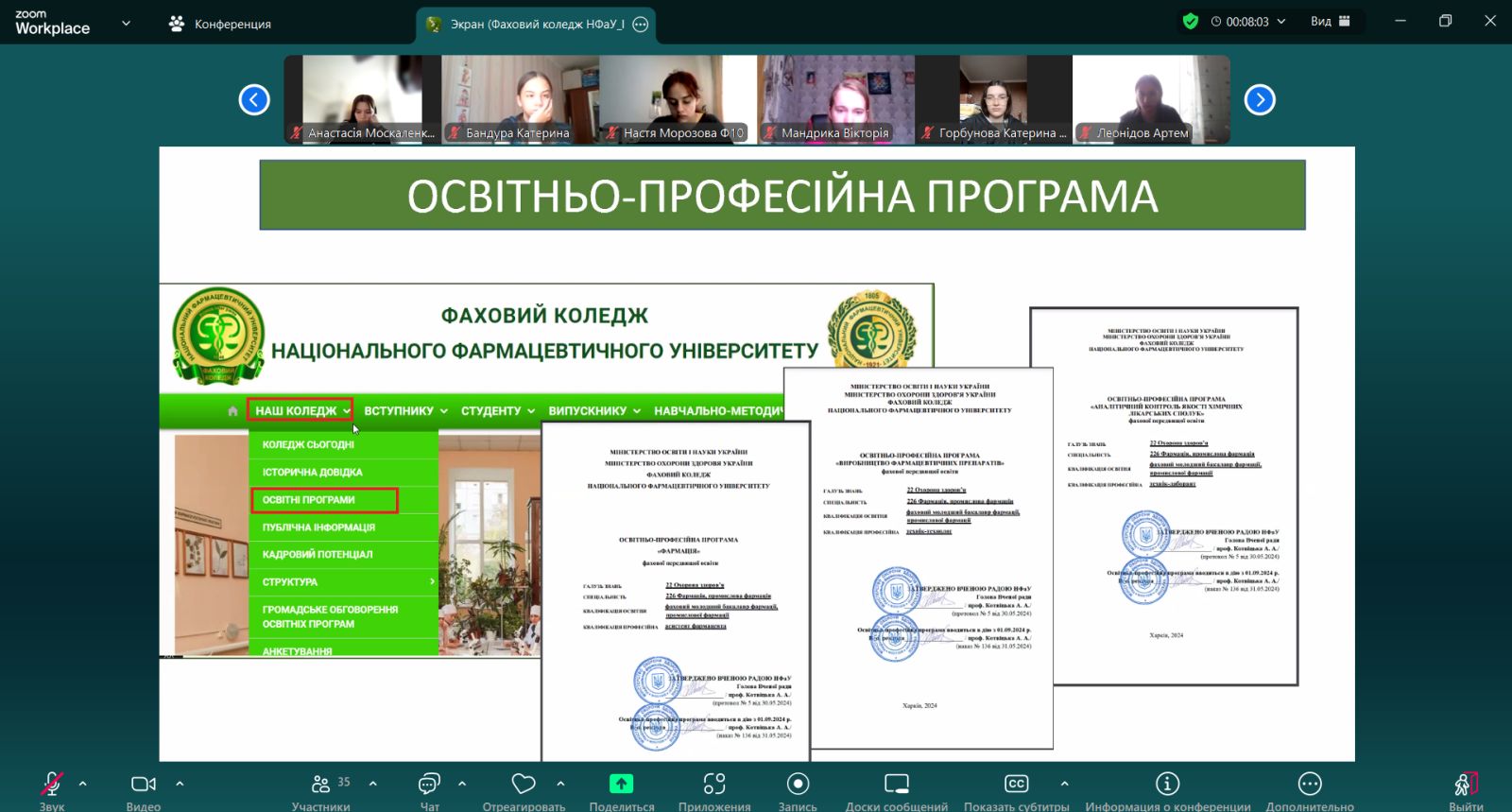Expand reactions options arrow
Image resolution: width=1512 pixels, height=812 pixels.
pyautogui.click(x=560, y=784)
